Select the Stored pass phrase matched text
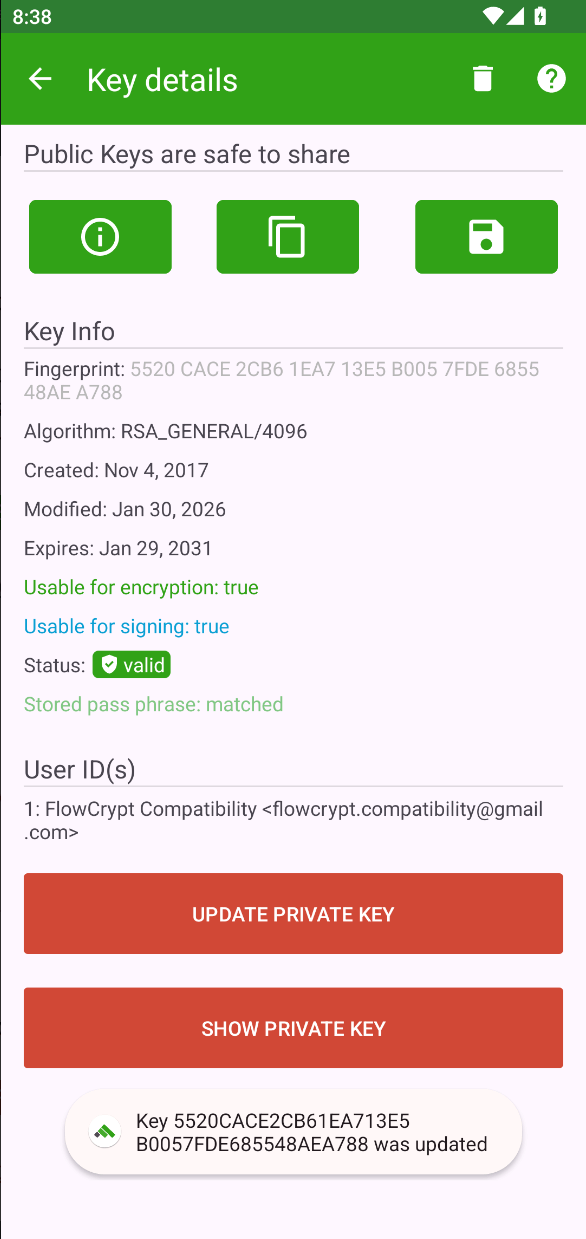Viewport: 586px width, 1239px height. pos(153,704)
